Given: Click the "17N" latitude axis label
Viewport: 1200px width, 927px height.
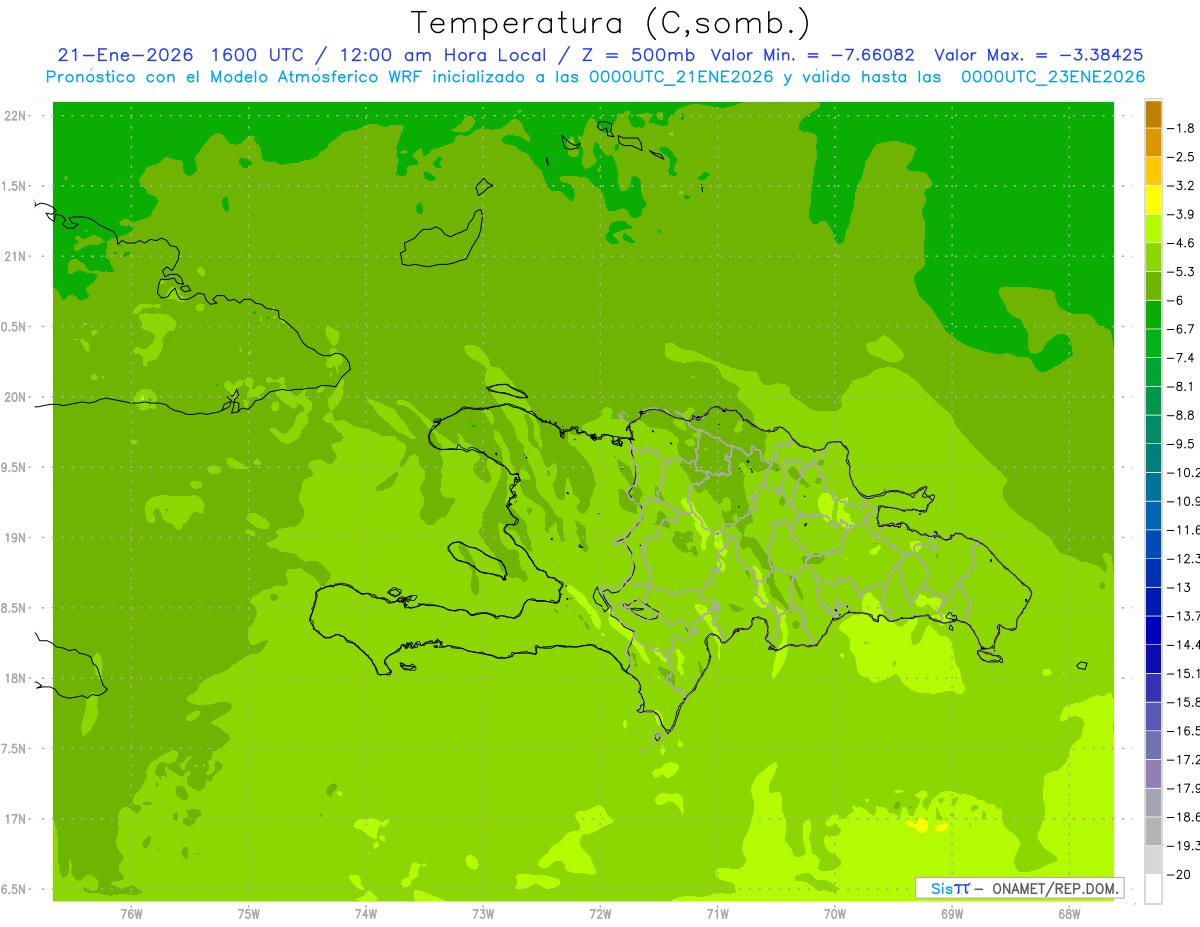Looking at the screenshot, I should coord(16,820).
